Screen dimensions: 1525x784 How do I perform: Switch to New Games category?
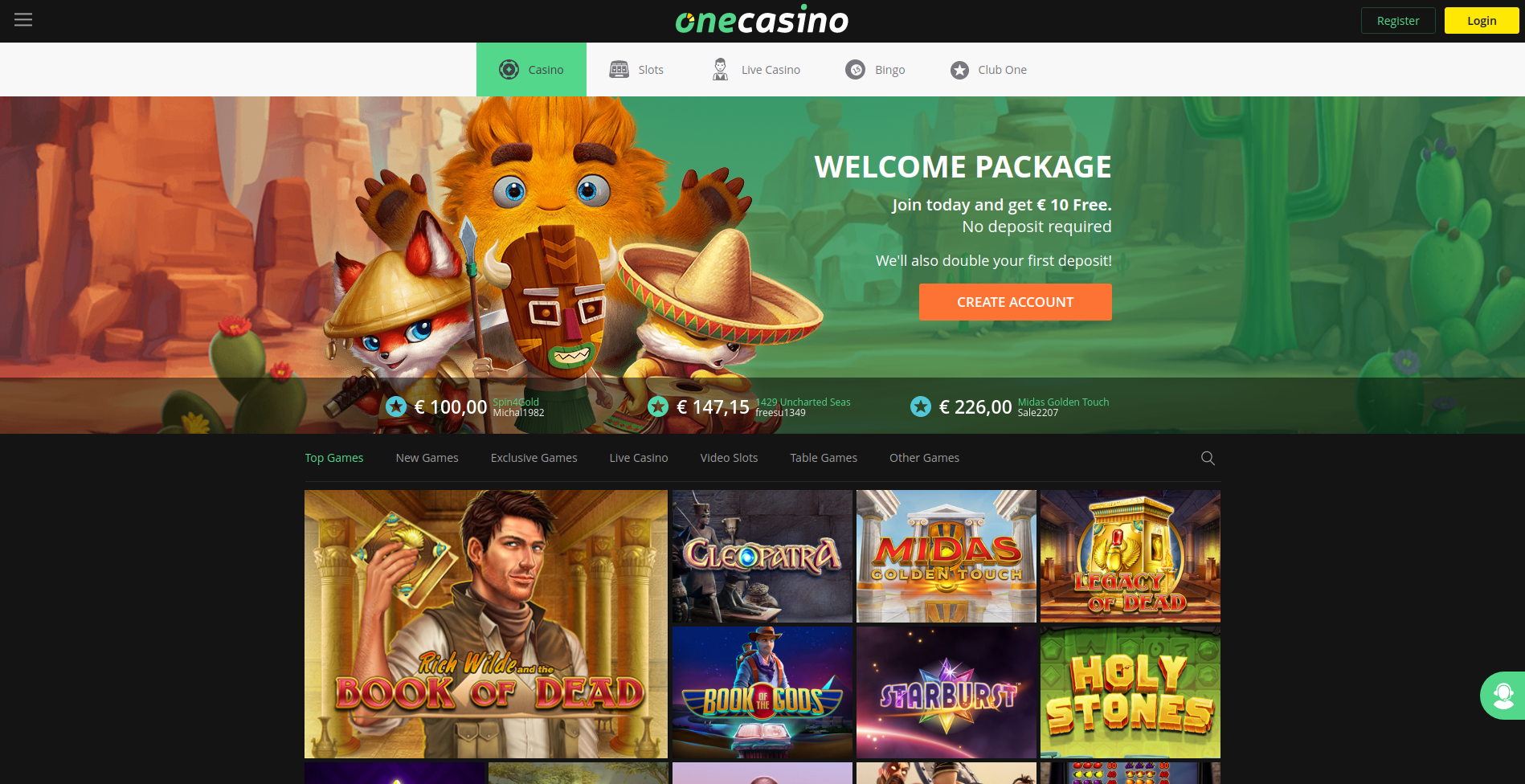pyautogui.click(x=427, y=458)
